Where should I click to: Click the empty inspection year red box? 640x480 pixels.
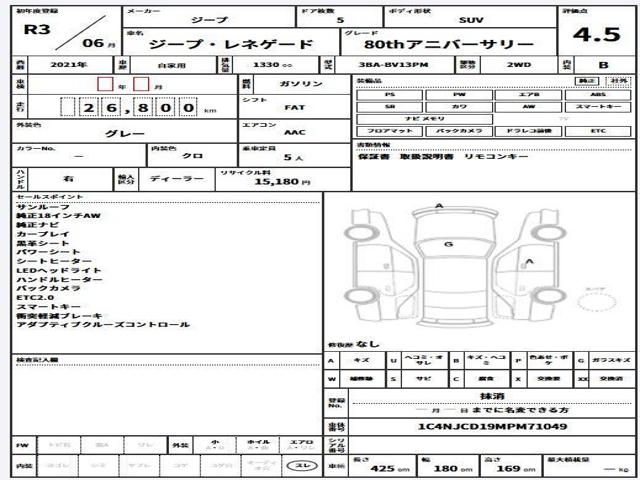point(105,84)
